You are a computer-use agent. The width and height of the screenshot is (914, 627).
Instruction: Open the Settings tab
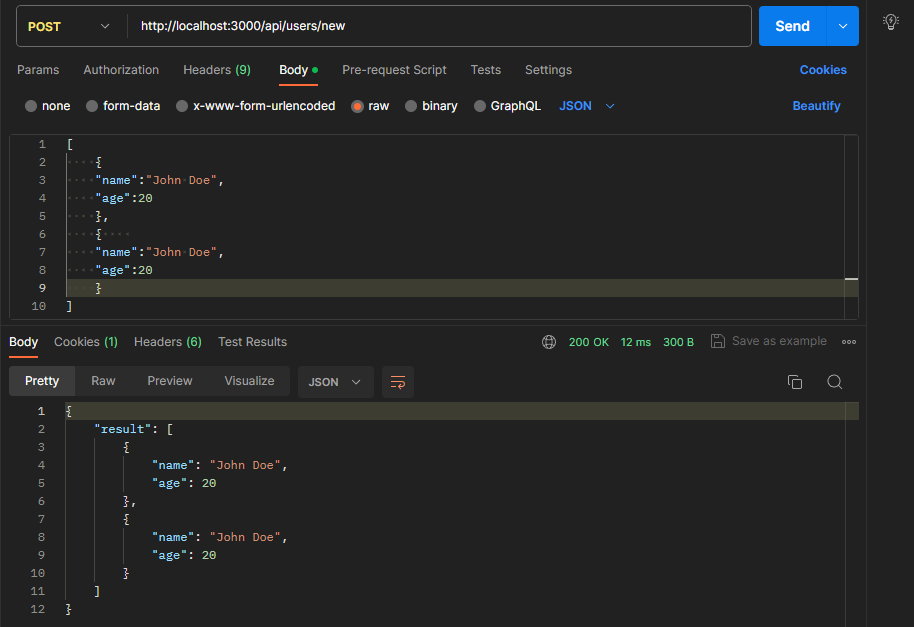click(x=548, y=70)
